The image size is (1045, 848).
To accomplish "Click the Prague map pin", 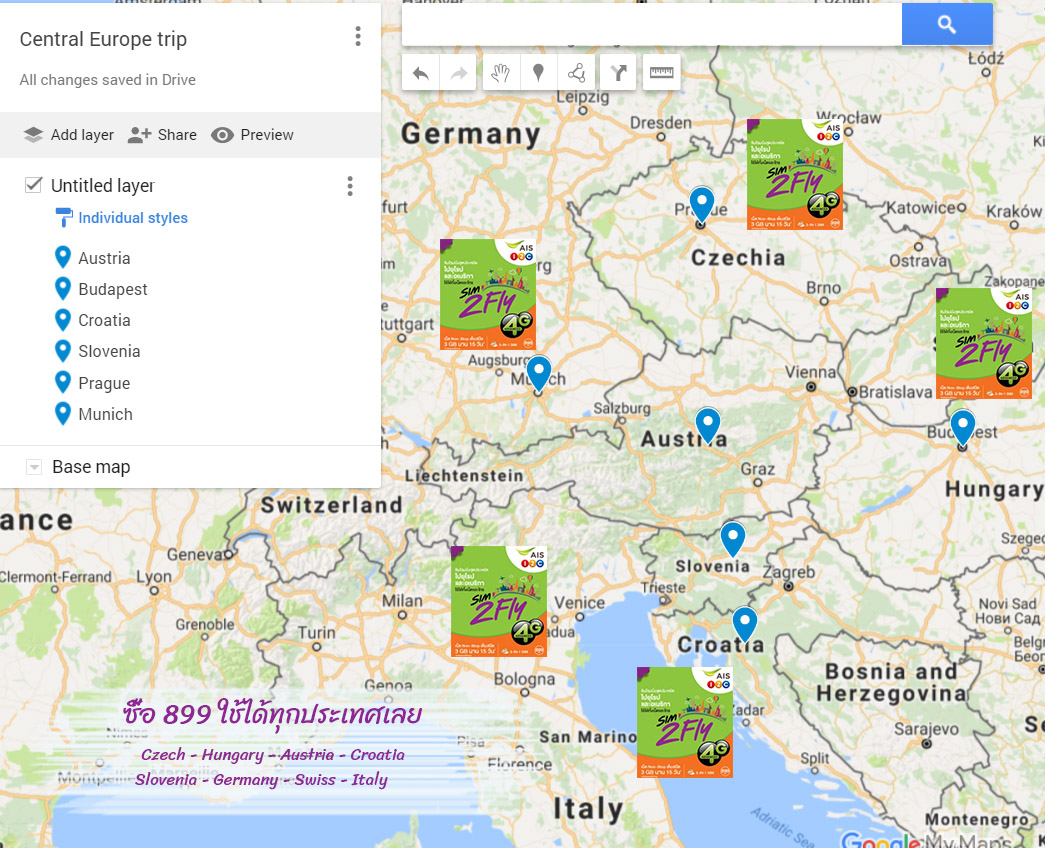I will pos(701,203).
